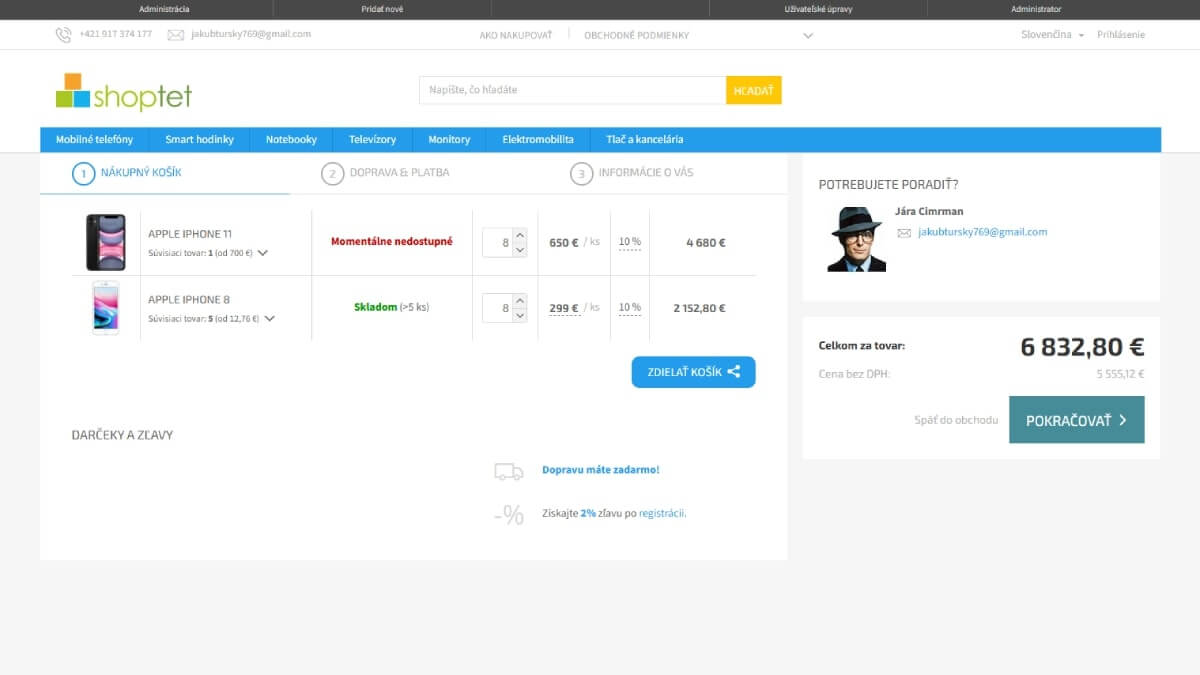The height and width of the screenshot is (675, 1200).
Task: Decrease the iPhone 8 quantity
Action: tap(520, 315)
